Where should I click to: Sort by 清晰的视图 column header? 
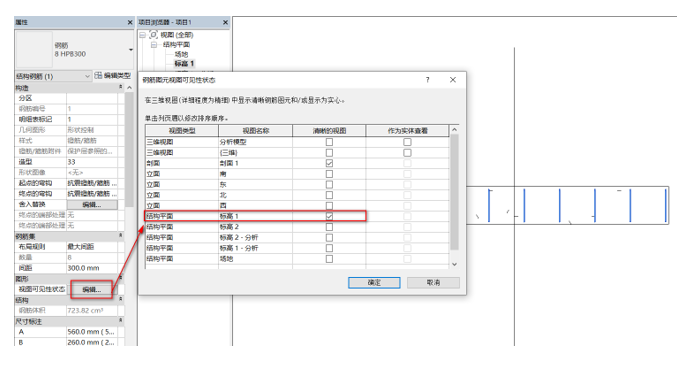[x=329, y=130]
